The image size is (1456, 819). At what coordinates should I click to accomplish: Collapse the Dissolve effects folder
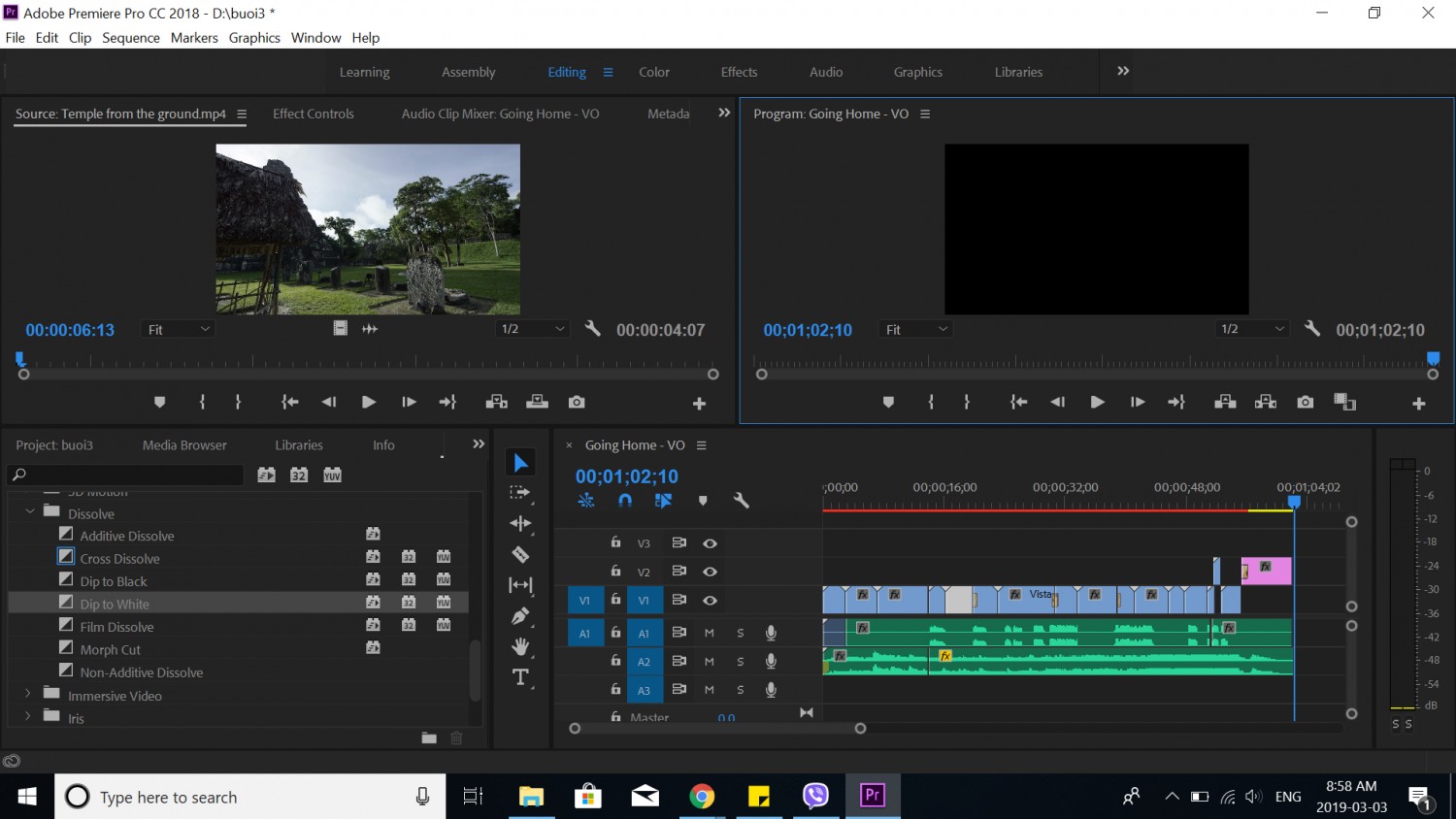(29, 512)
